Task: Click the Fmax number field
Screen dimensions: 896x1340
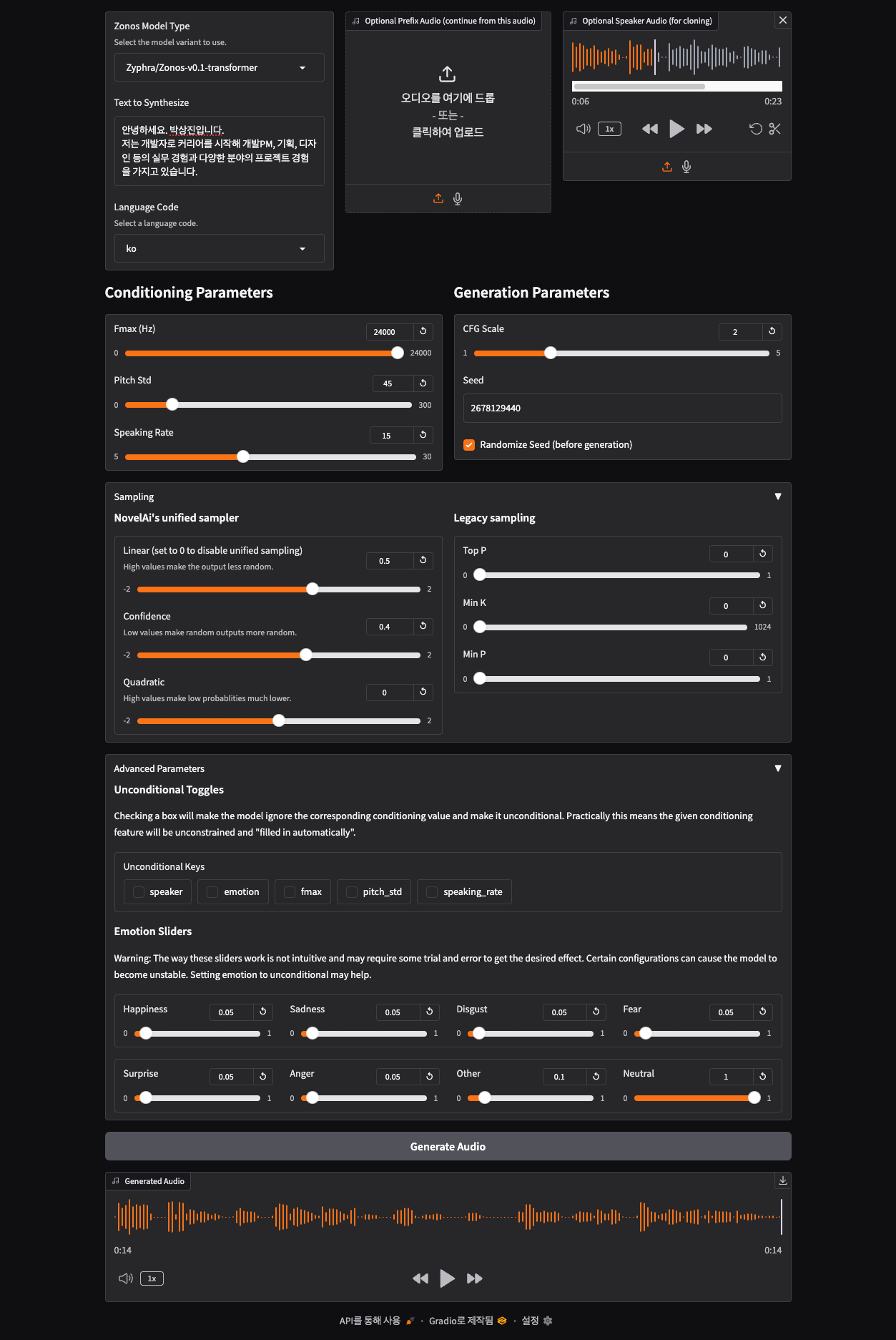Action: tap(390, 331)
